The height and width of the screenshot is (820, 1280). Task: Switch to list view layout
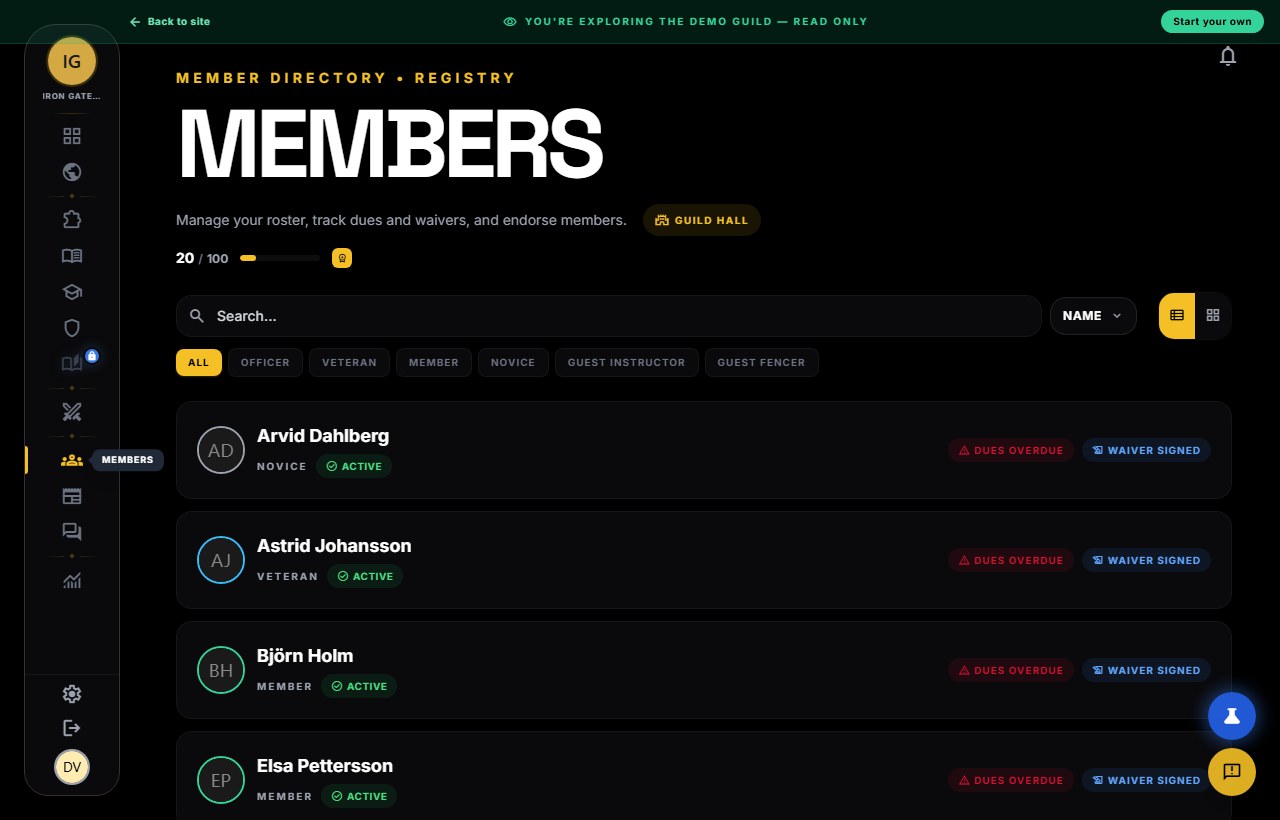tap(1177, 315)
